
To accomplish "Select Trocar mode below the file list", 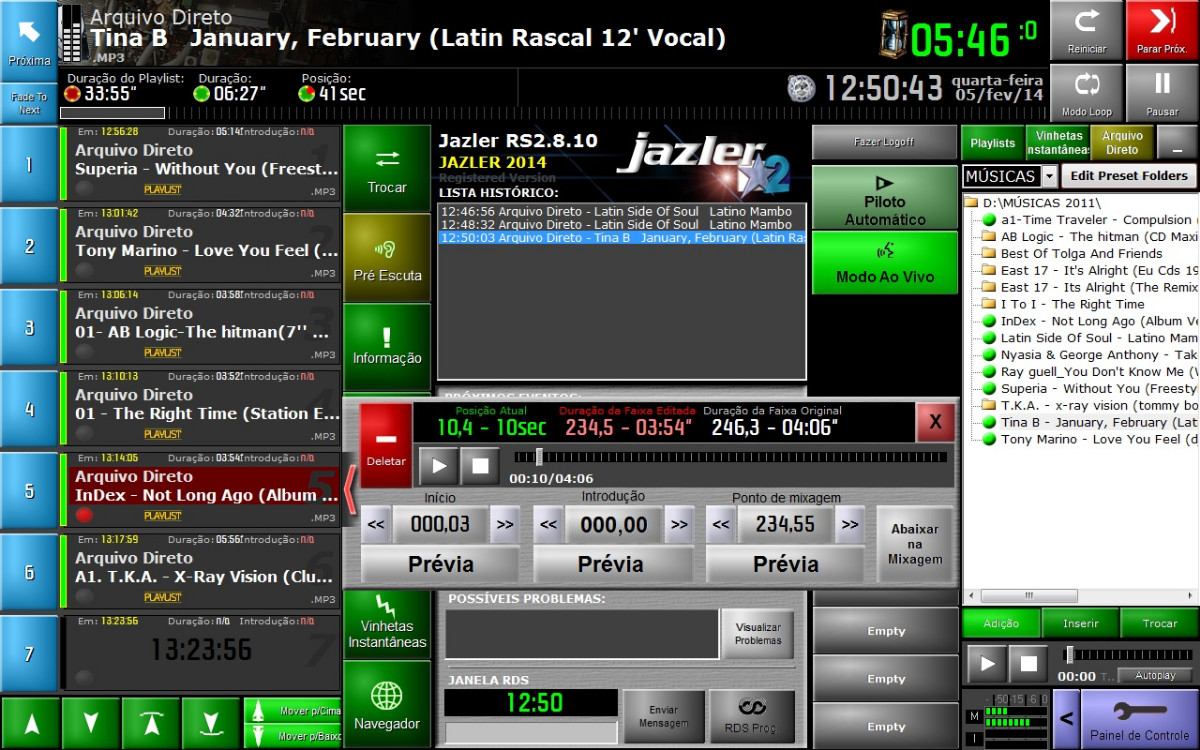I will (1160, 623).
